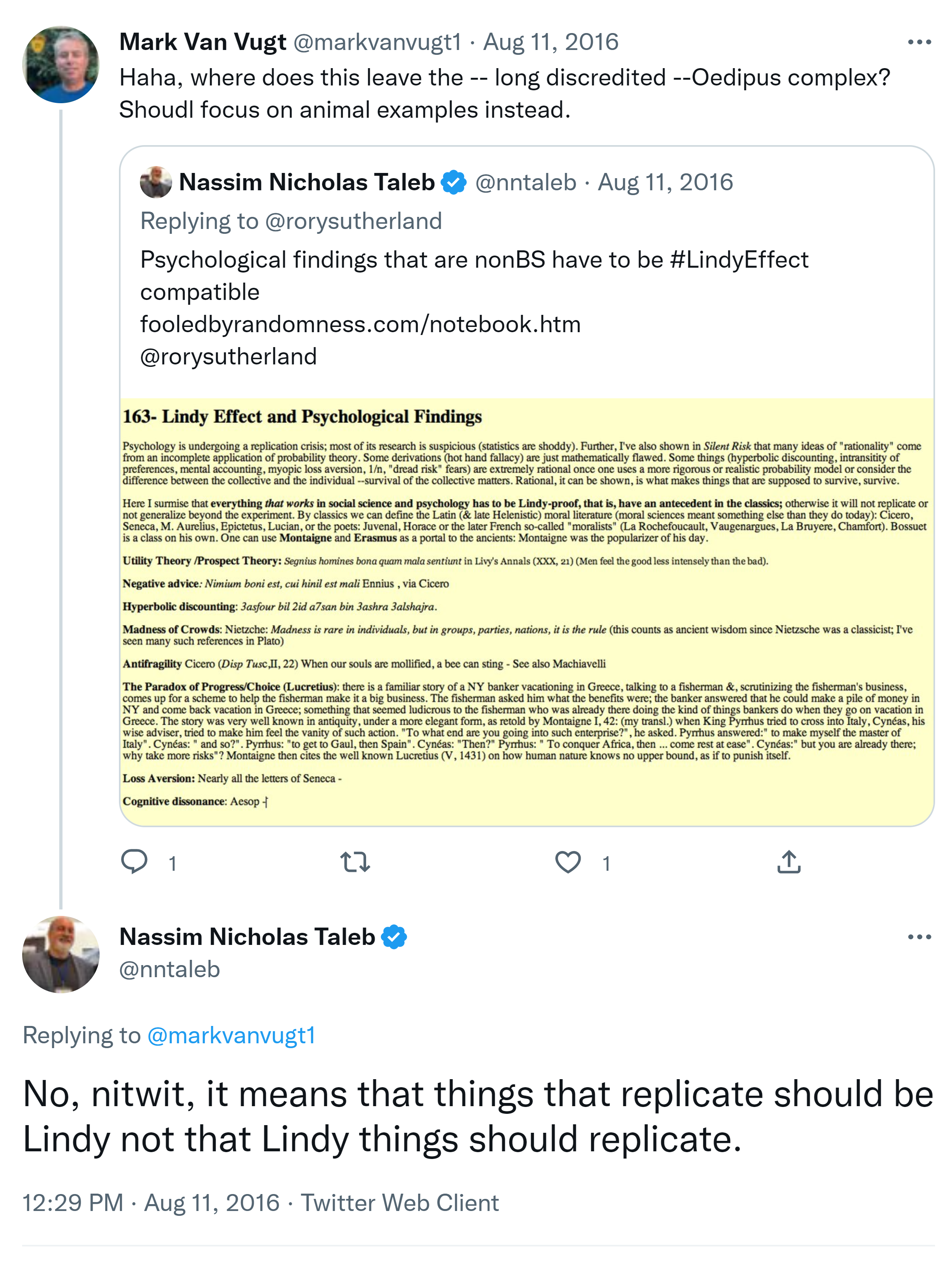Click Taleb's small avatar in quoted tweet

coord(156,183)
